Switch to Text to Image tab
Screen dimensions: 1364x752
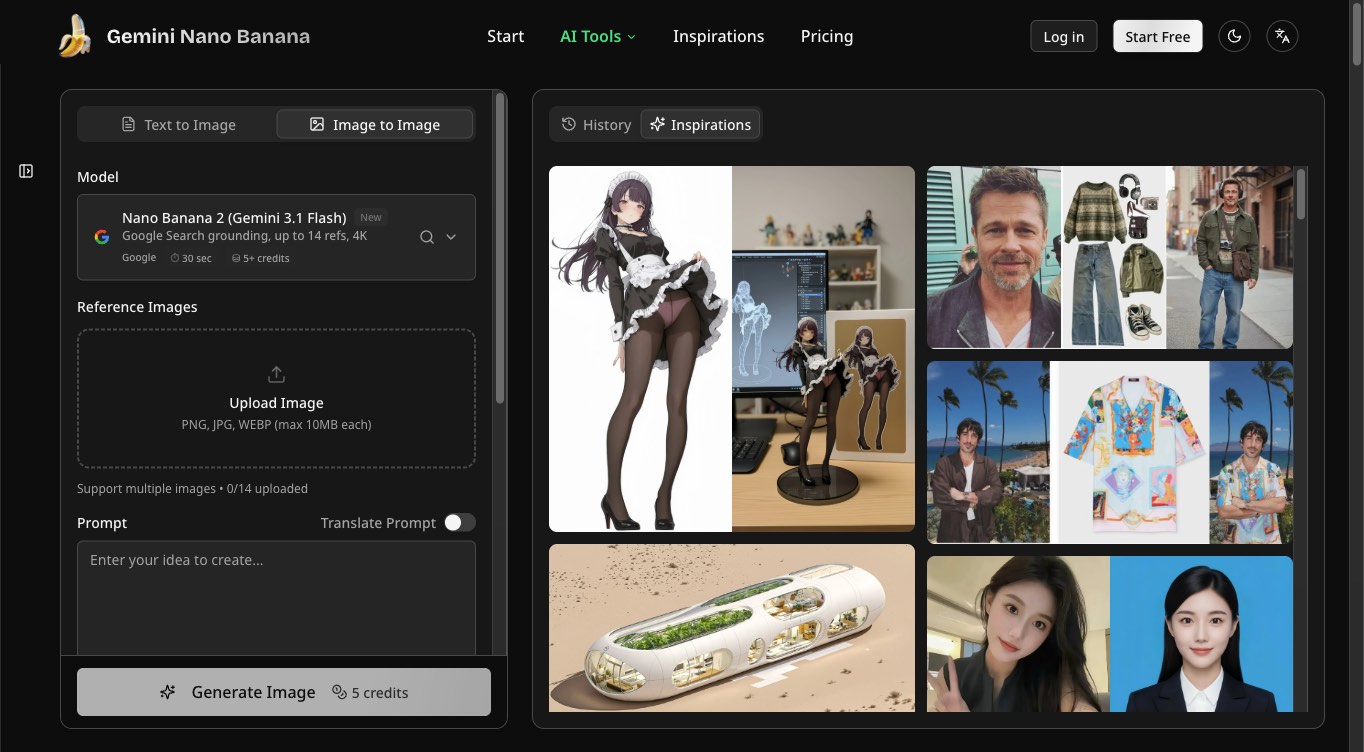[x=178, y=125]
